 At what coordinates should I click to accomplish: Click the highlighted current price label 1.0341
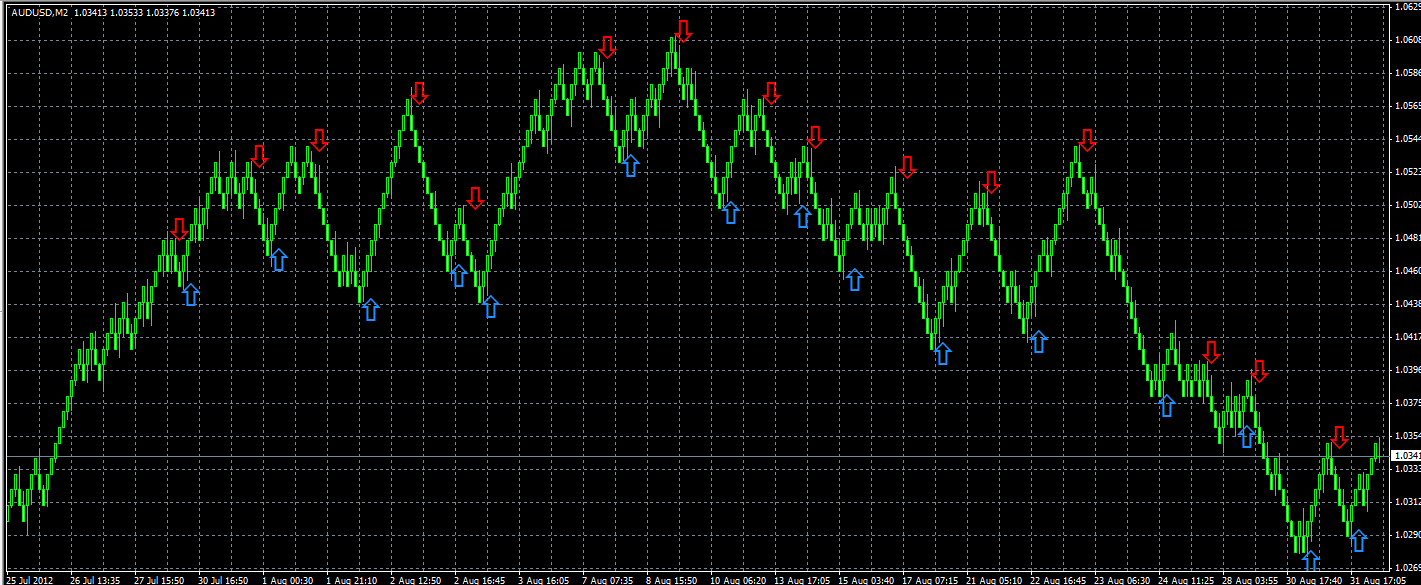pyautogui.click(x=1405, y=456)
